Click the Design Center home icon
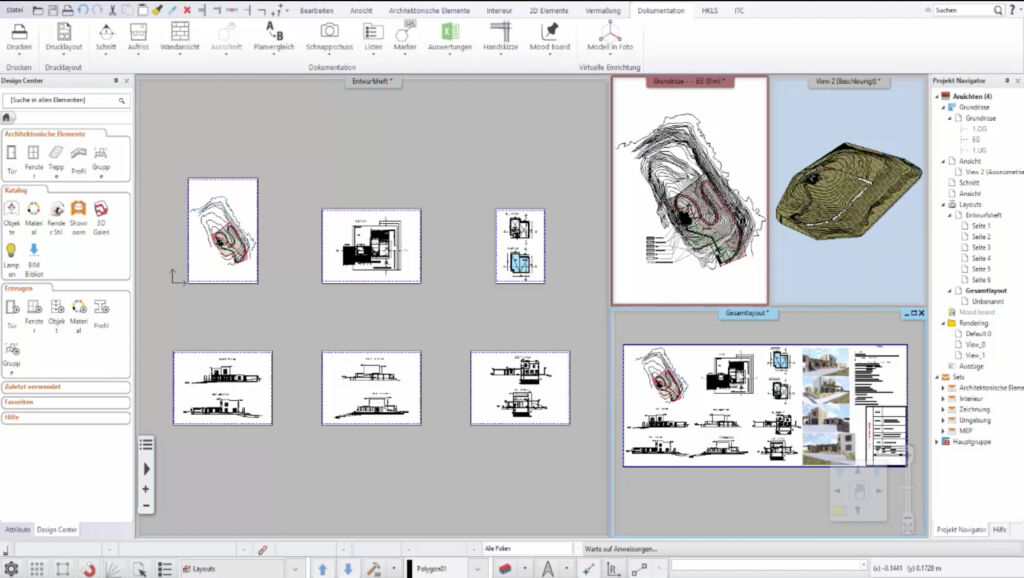 (7, 118)
